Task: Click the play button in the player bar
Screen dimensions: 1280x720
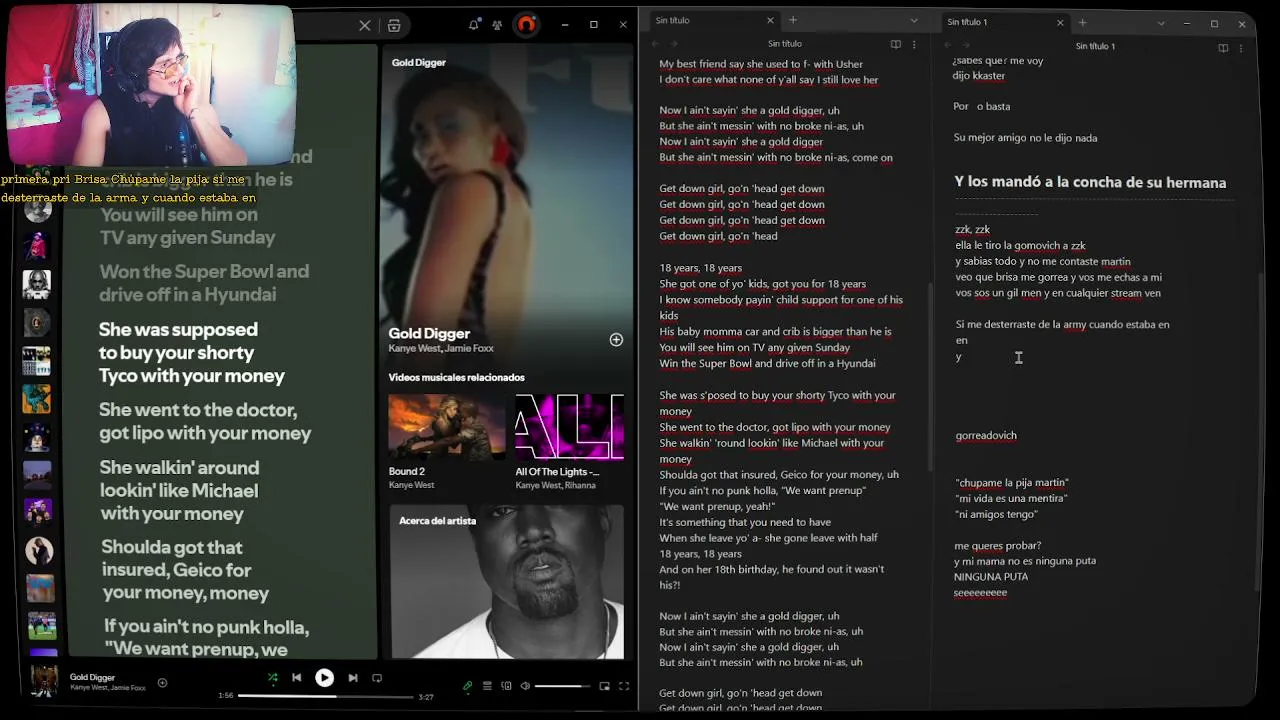Action: coord(324,678)
